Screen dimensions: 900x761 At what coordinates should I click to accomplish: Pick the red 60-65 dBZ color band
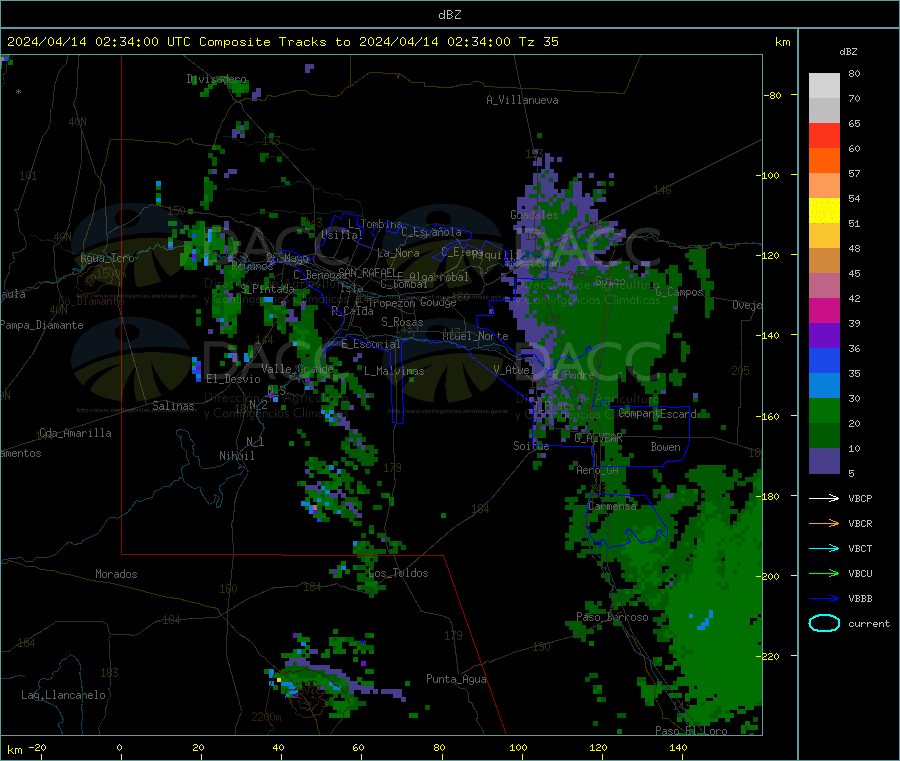[824, 135]
